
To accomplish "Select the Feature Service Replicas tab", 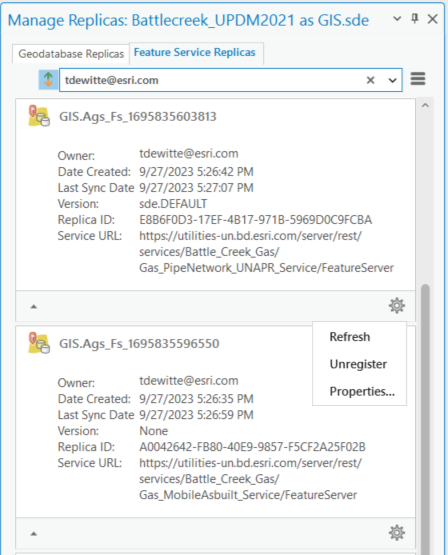I will point(195,52).
